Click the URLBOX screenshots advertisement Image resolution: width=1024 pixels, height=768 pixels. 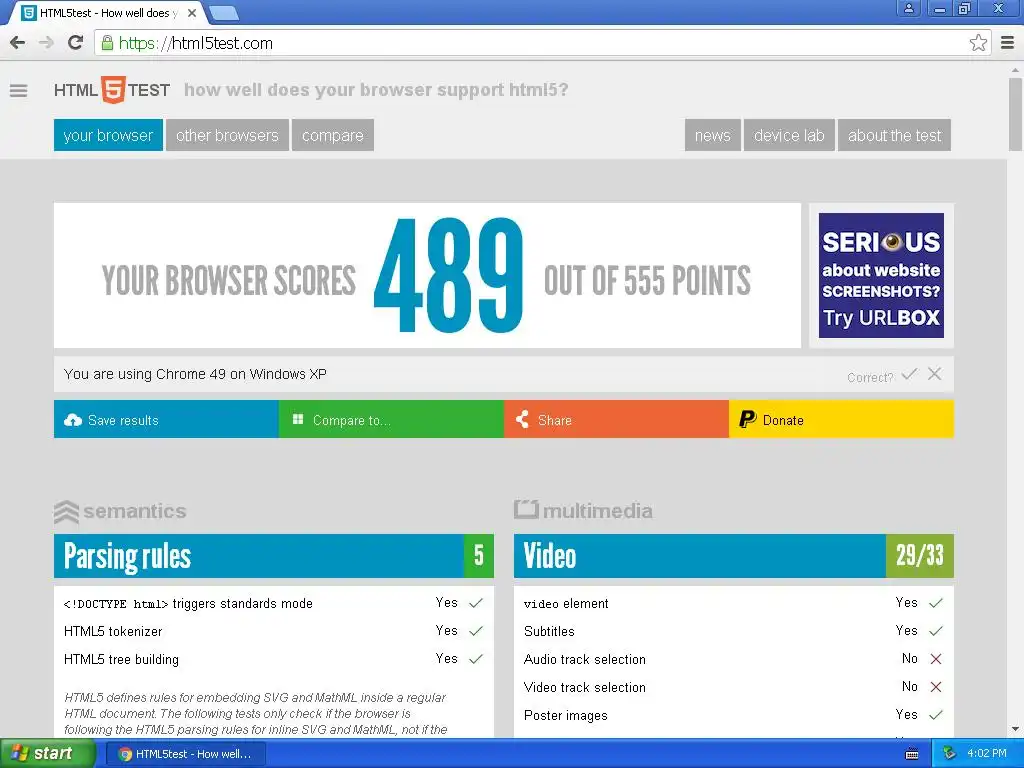coord(881,276)
